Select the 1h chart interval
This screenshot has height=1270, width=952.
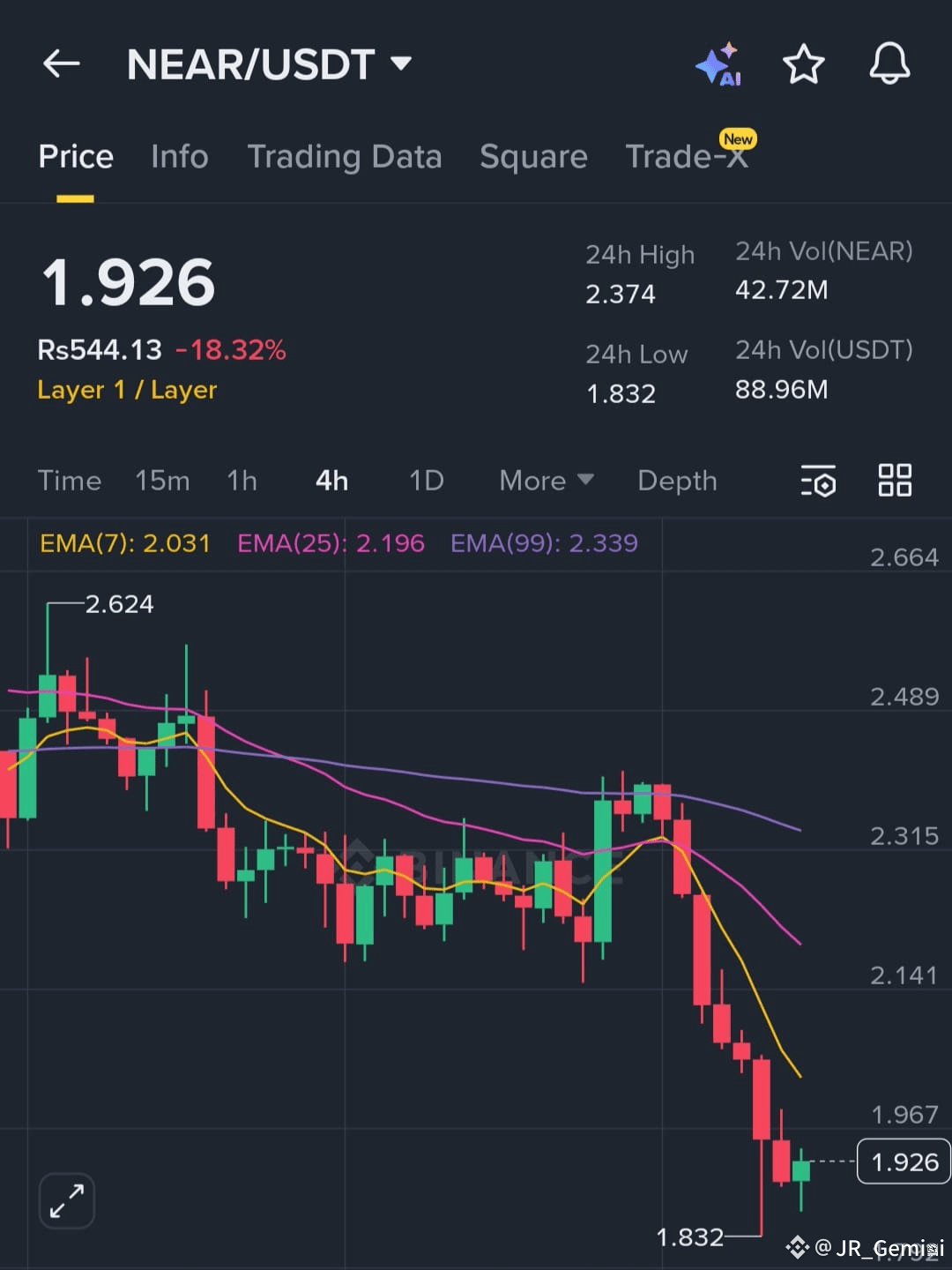coord(242,481)
